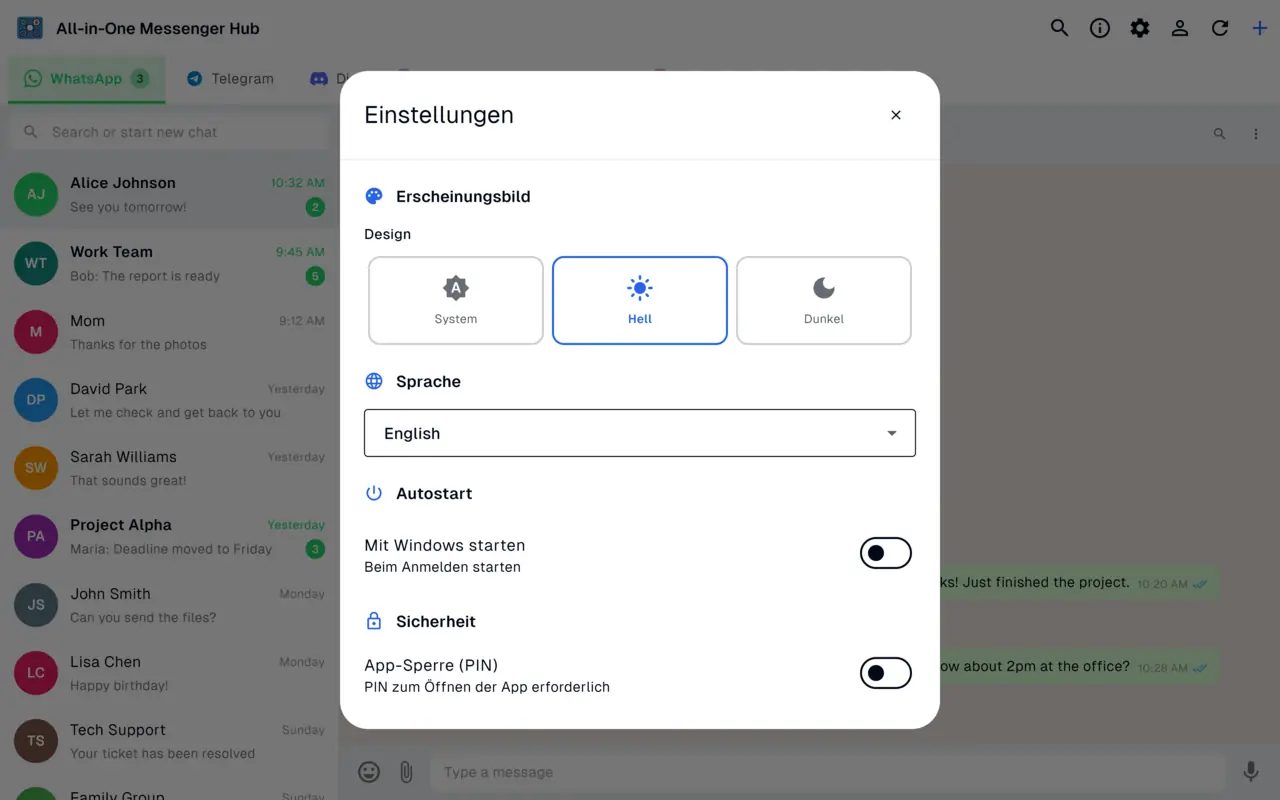Open Lisa Chen chat
1280x800 pixels.
coord(170,673)
